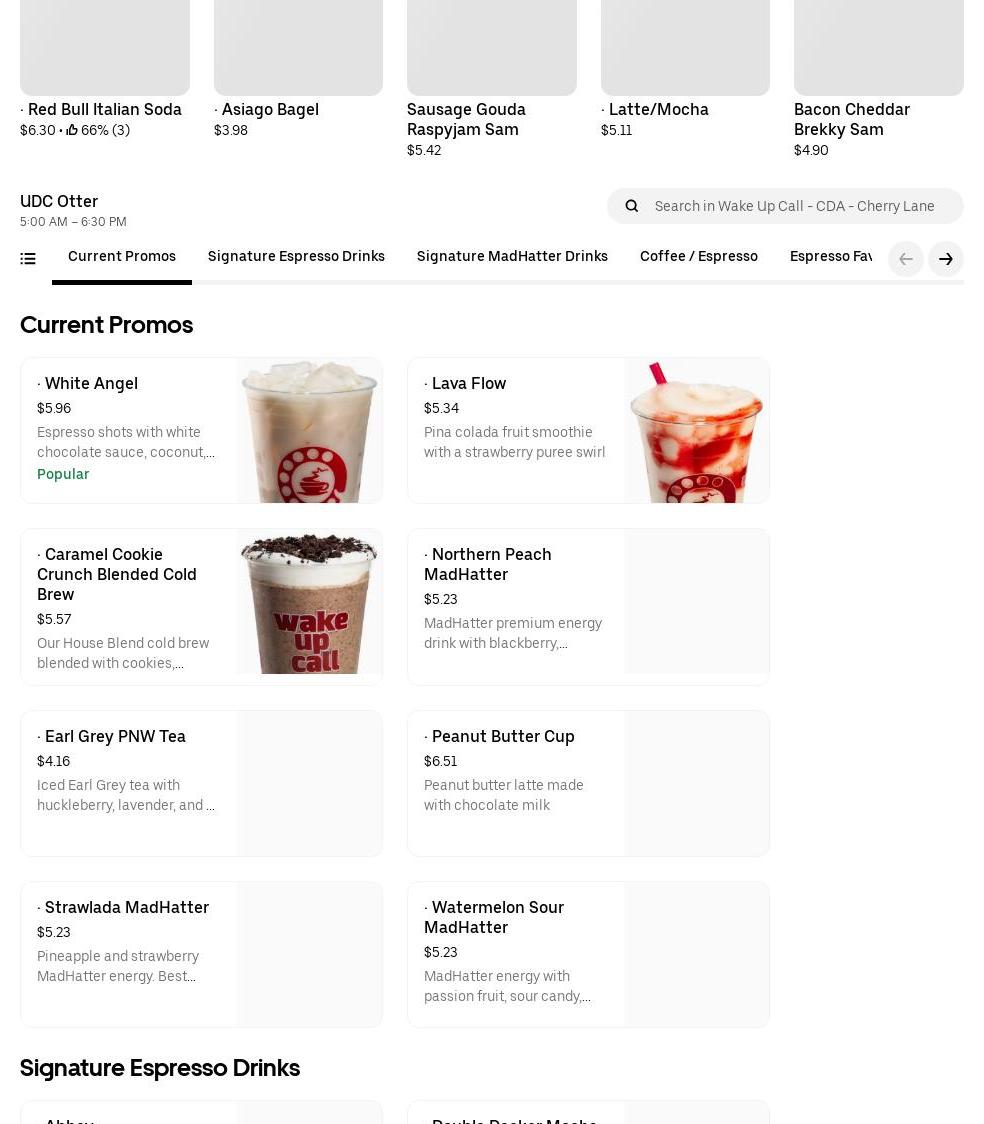The height and width of the screenshot is (1124, 984).
Task: Select the Current Promos tab
Action: [122, 257]
